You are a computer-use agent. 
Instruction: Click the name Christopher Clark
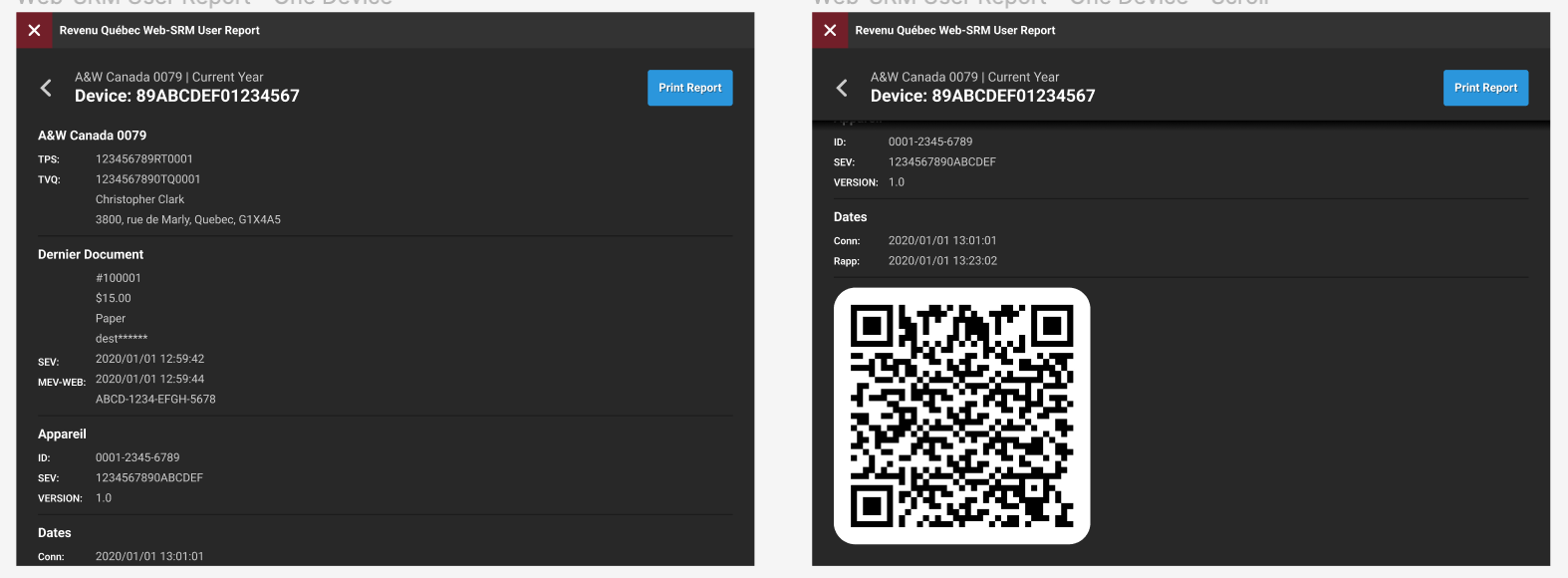[x=139, y=199]
